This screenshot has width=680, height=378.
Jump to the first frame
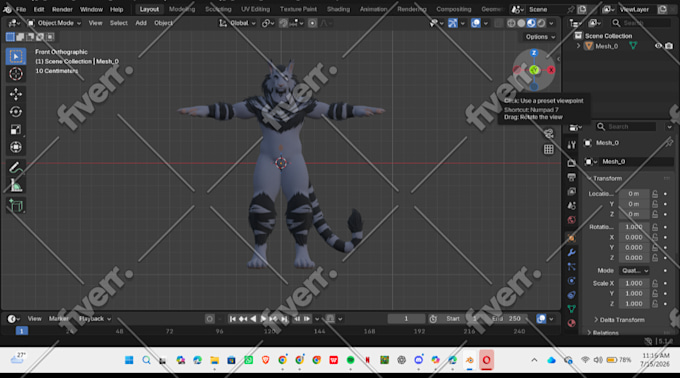[x=232, y=319]
